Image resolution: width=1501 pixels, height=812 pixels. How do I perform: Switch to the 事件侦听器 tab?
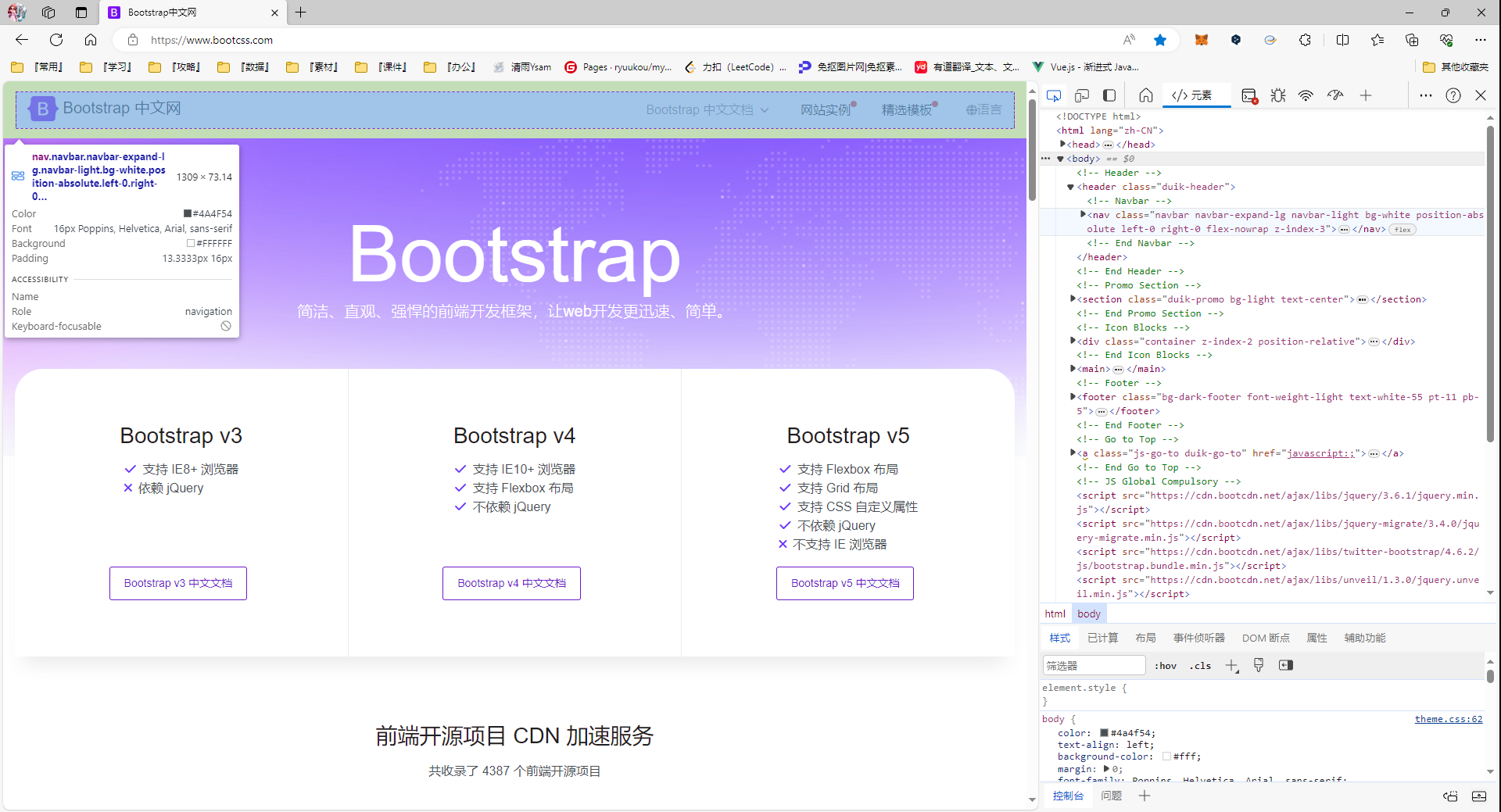point(1198,639)
